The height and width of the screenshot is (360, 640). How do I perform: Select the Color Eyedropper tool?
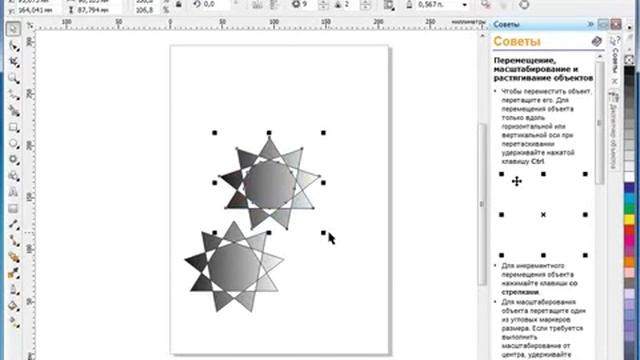tap(13, 273)
